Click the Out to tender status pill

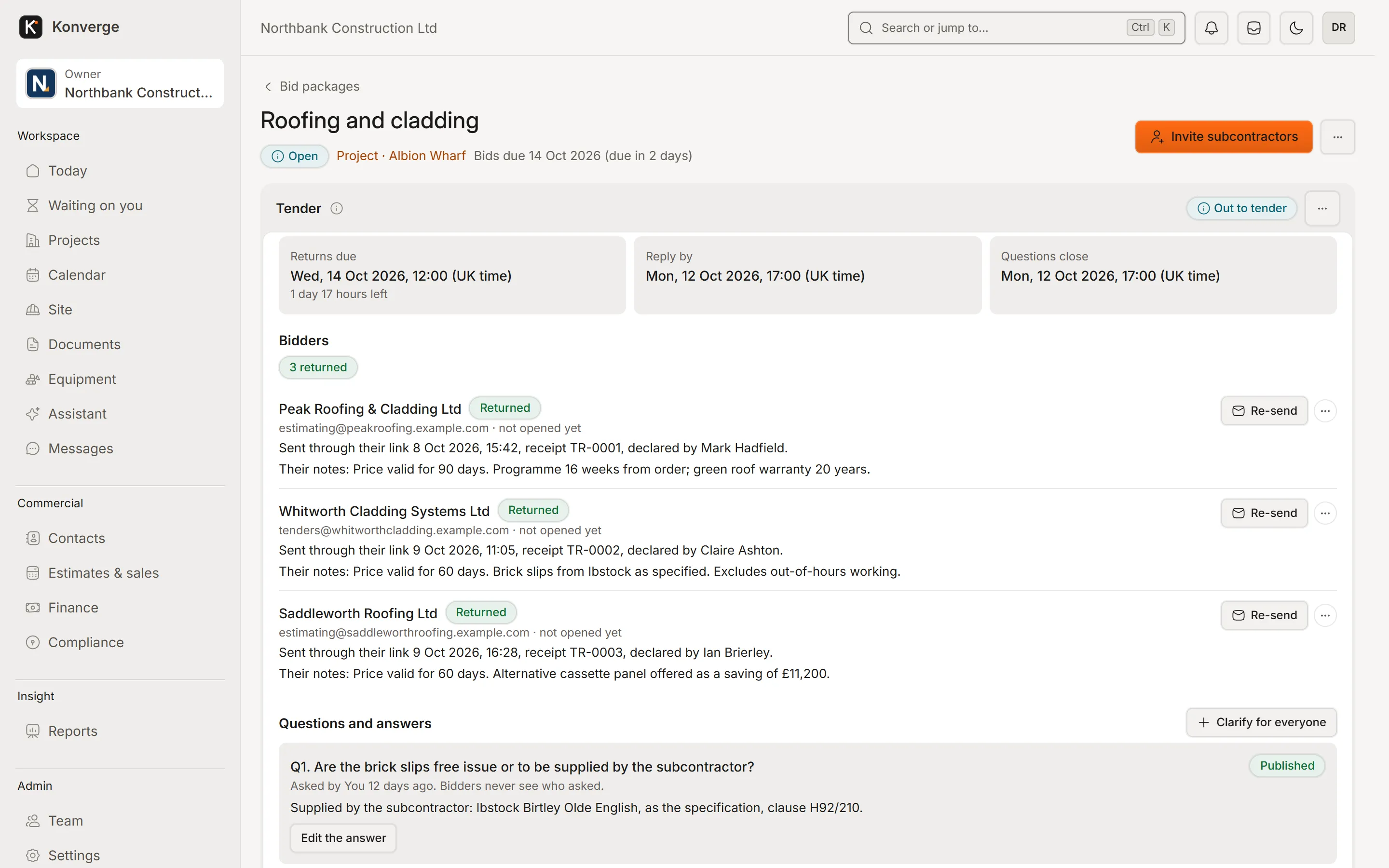click(1241, 208)
